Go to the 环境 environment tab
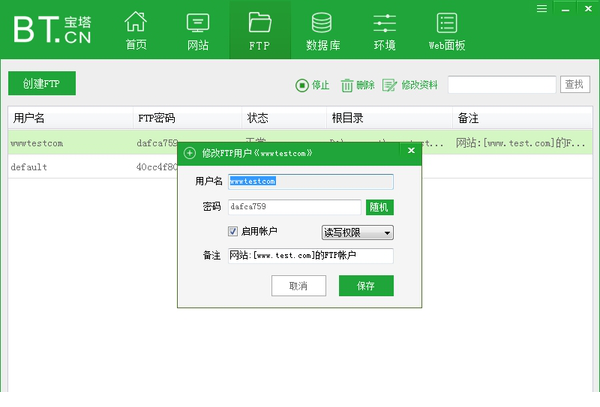The image size is (600, 407). [385, 31]
